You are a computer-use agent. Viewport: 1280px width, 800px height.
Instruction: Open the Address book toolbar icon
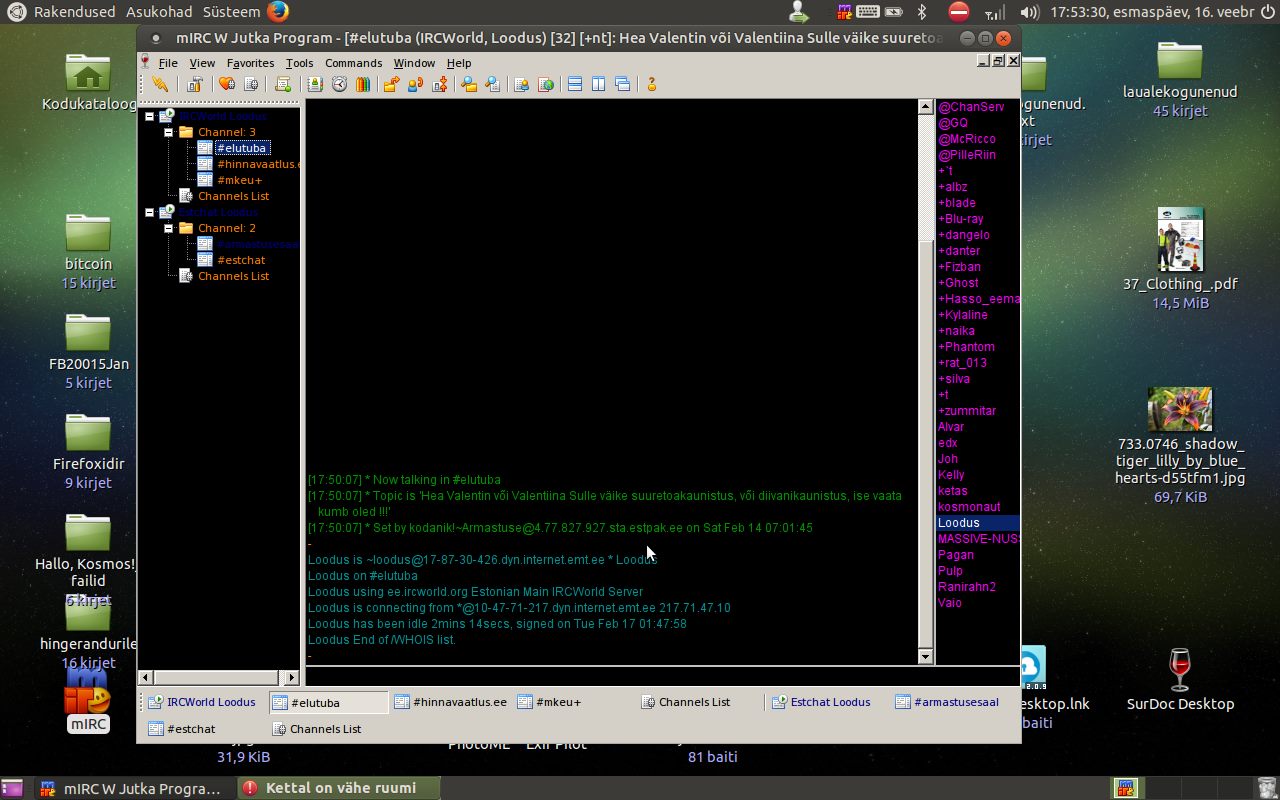pos(315,84)
